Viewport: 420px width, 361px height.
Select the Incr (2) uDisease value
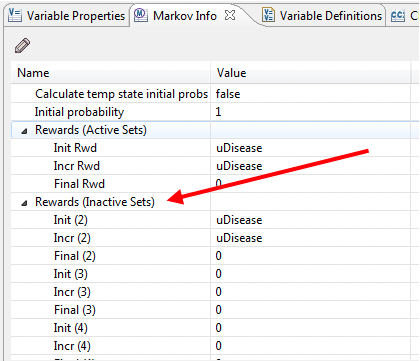(239, 238)
